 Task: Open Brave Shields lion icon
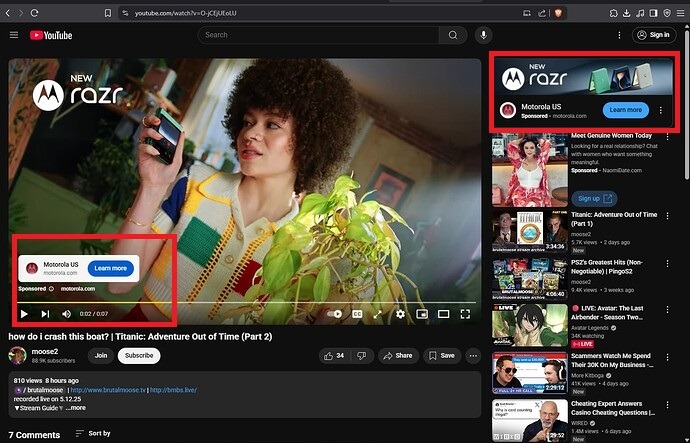pyautogui.click(x=558, y=13)
